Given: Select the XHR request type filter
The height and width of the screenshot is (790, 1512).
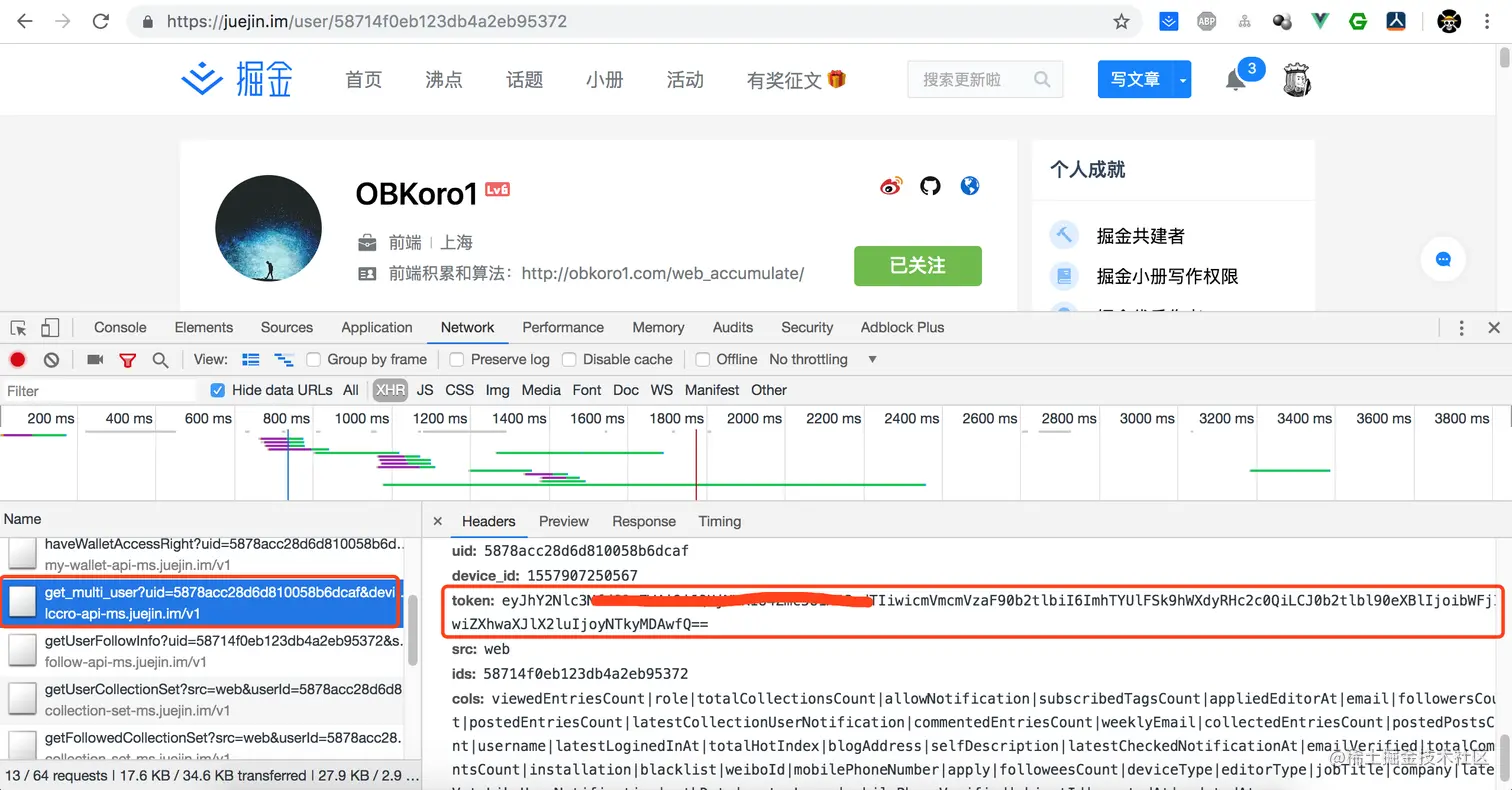Looking at the screenshot, I should 390,390.
